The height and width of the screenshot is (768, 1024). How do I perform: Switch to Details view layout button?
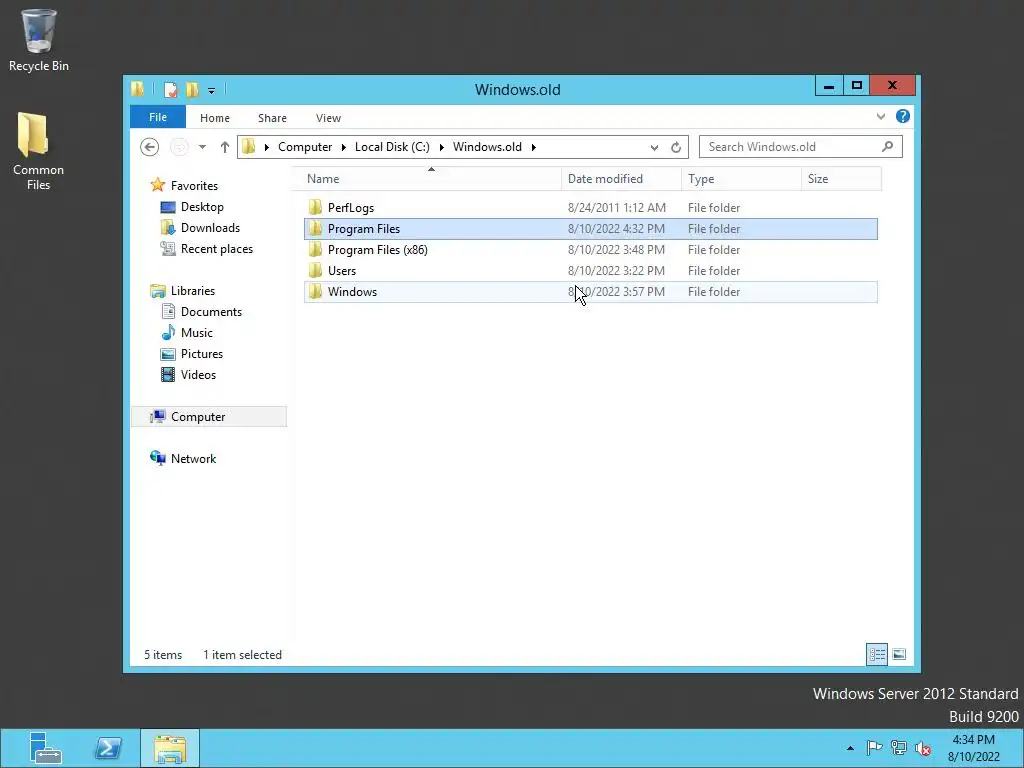click(877, 654)
